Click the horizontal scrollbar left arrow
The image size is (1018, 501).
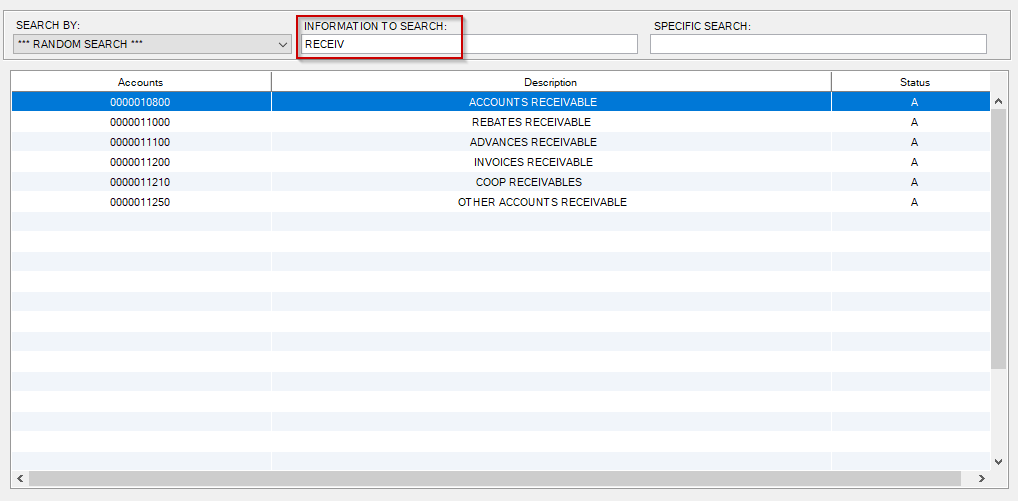(21, 478)
